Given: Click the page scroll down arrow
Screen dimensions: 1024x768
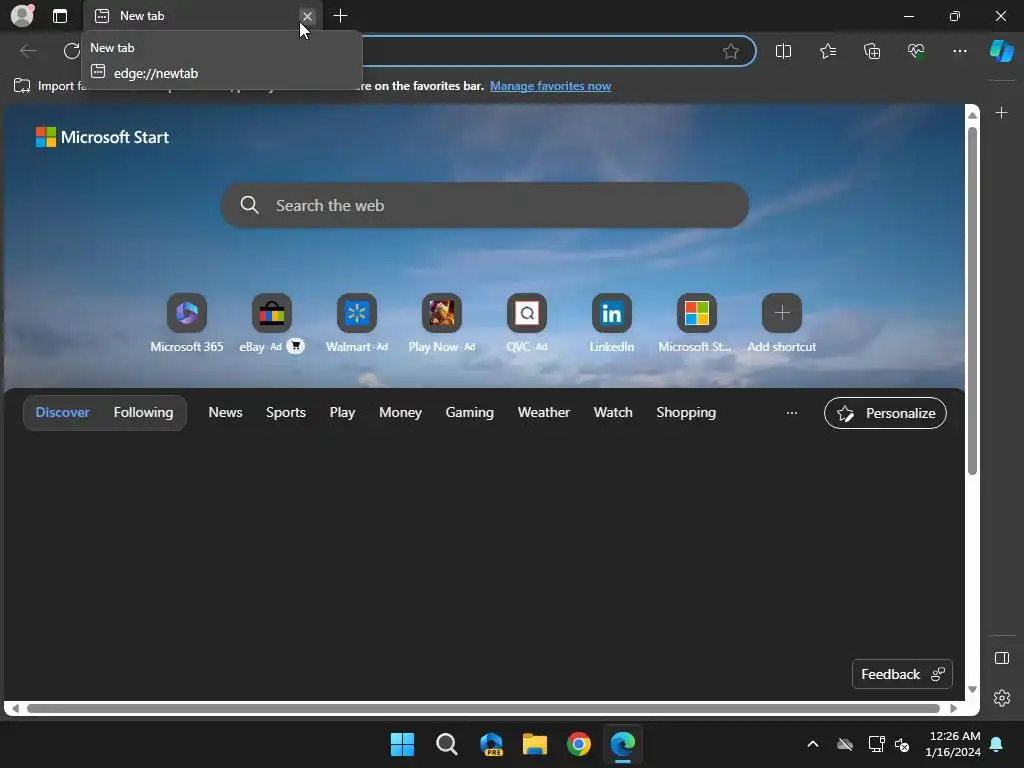Looking at the screenshot, I should point(972,689).
